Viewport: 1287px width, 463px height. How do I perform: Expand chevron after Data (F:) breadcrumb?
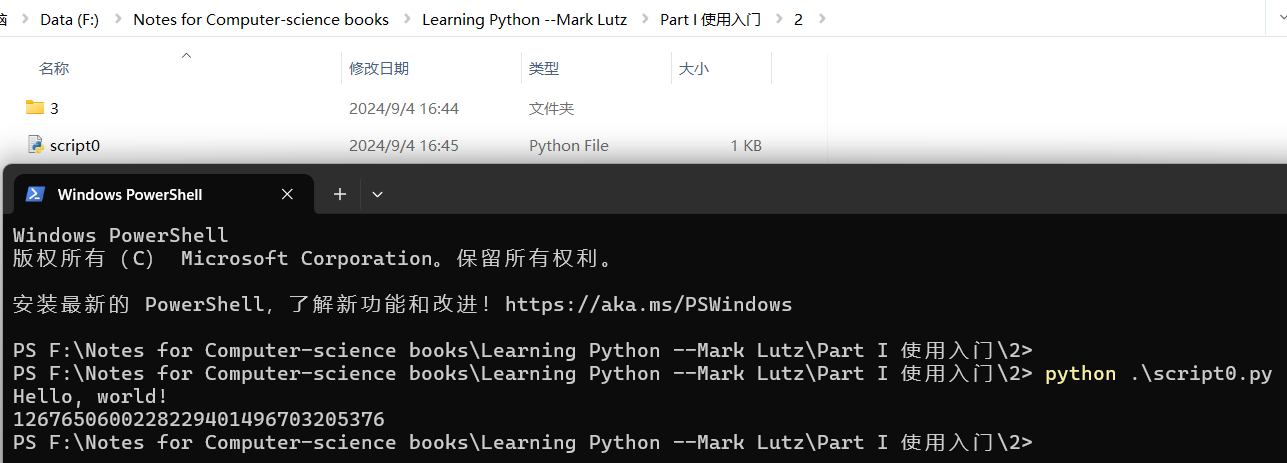[115, 19]
